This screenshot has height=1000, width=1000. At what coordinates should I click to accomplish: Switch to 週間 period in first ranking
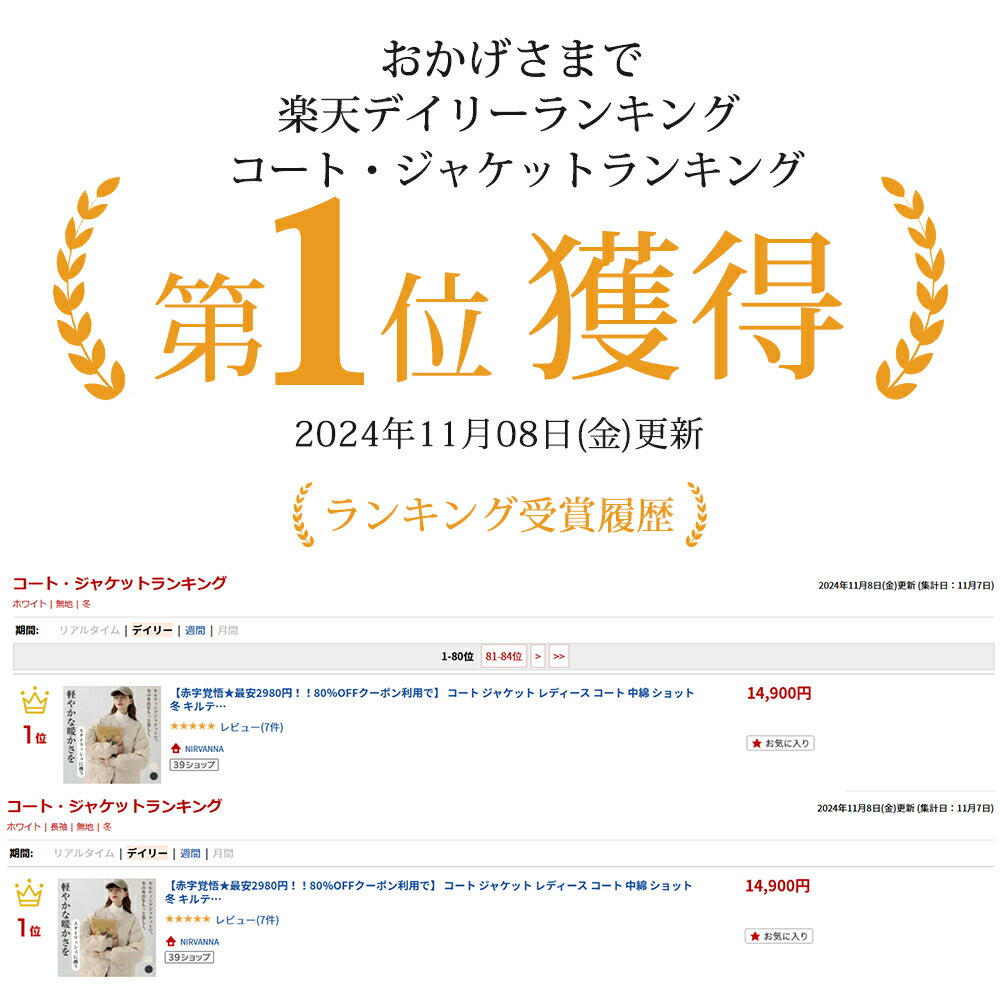point(195,630)
